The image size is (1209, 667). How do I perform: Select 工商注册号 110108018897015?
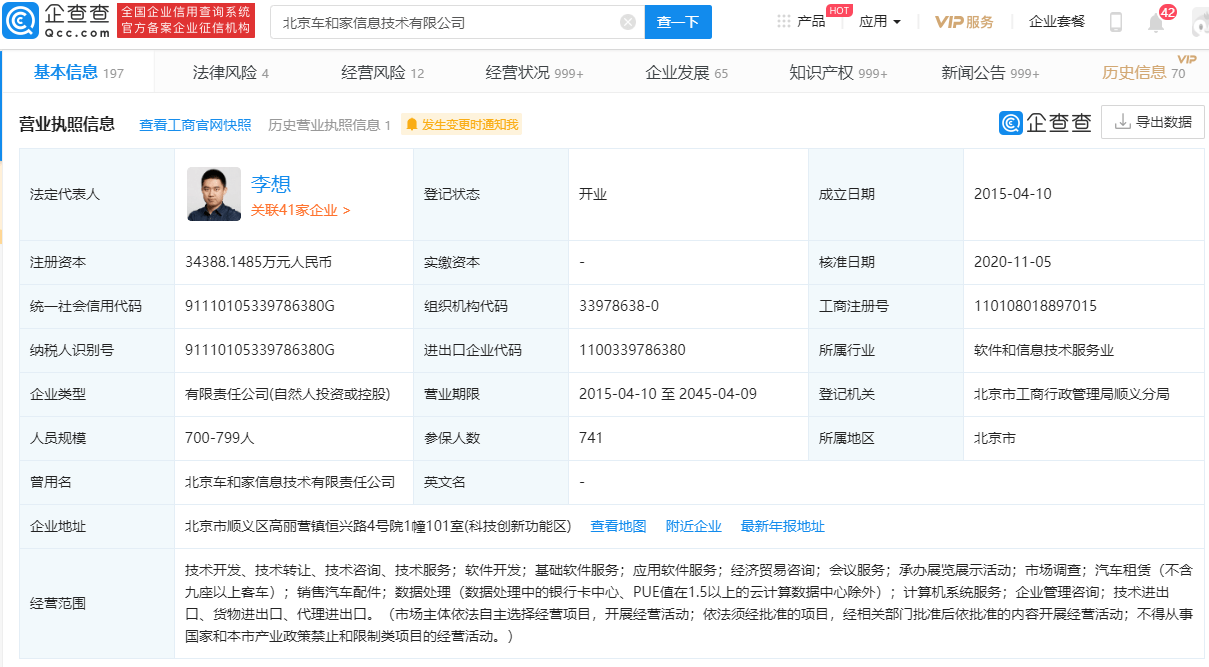(1035, 306)
